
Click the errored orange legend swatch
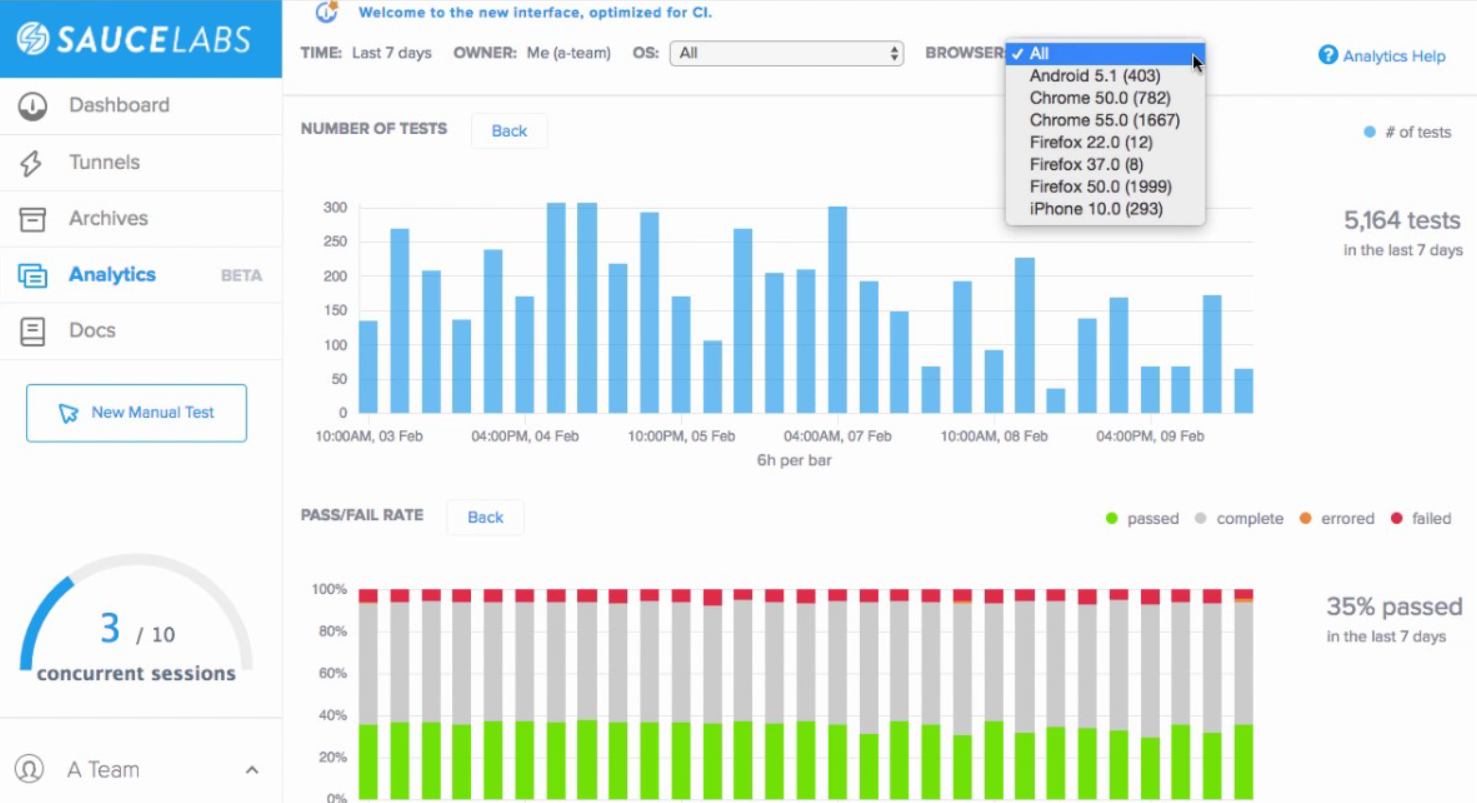tap(1305, 519)
